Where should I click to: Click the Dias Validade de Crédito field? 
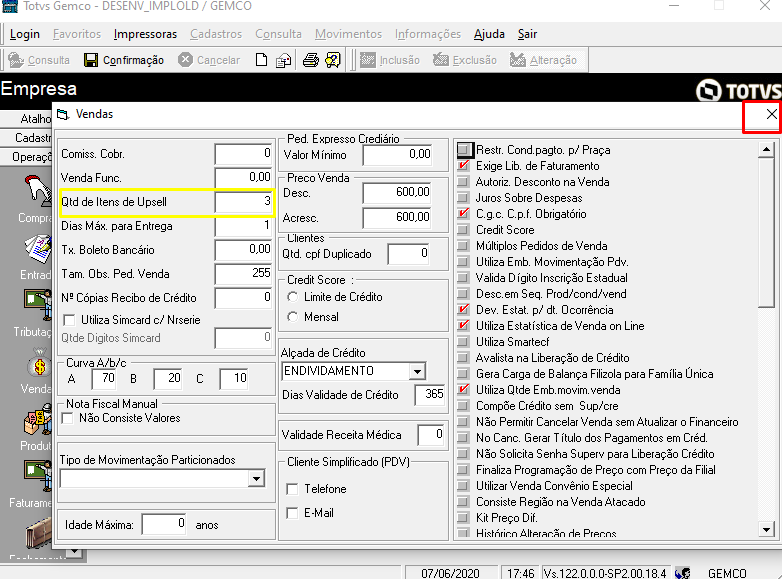(430, 394)
